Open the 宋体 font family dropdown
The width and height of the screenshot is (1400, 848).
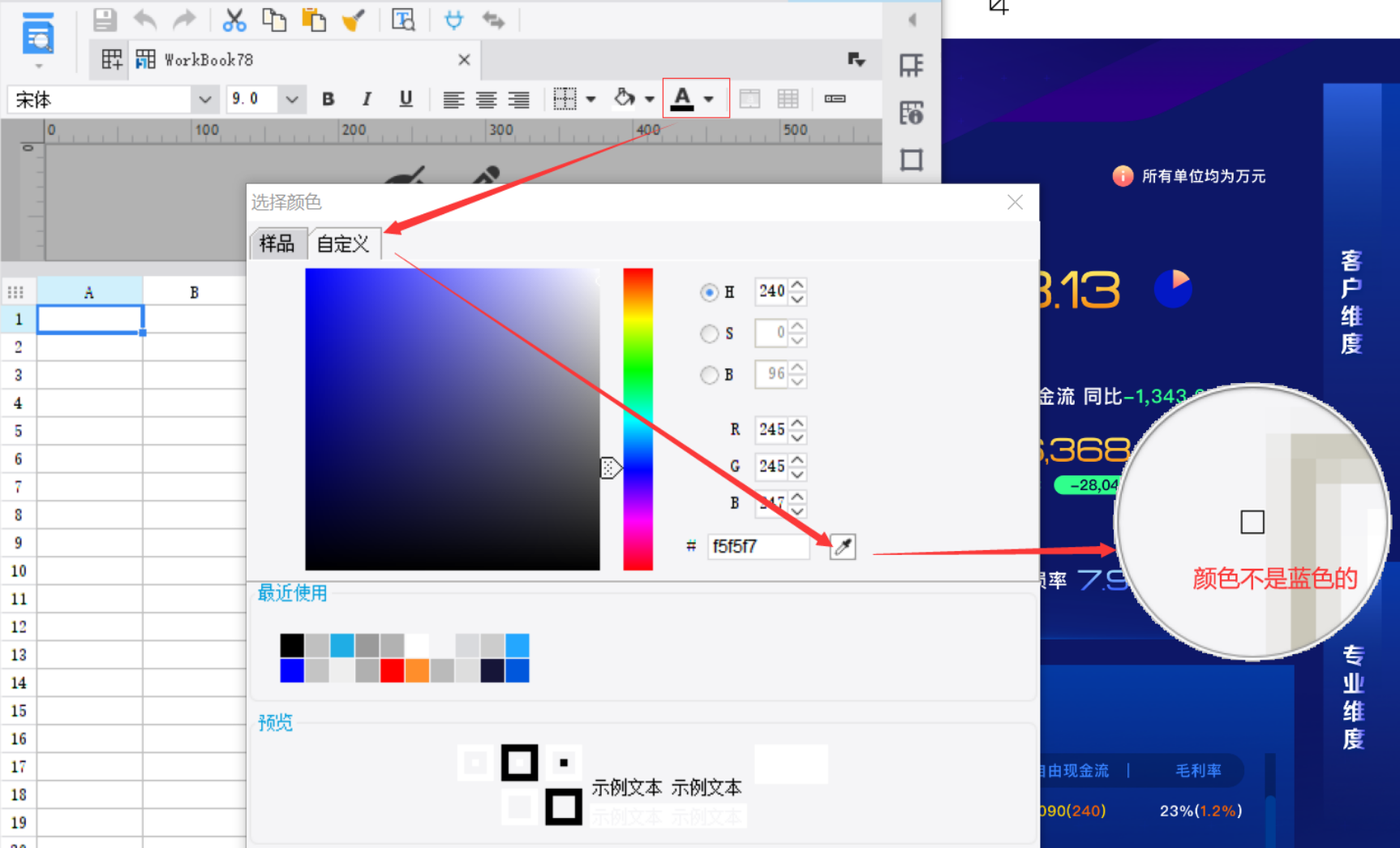[204, 99]
